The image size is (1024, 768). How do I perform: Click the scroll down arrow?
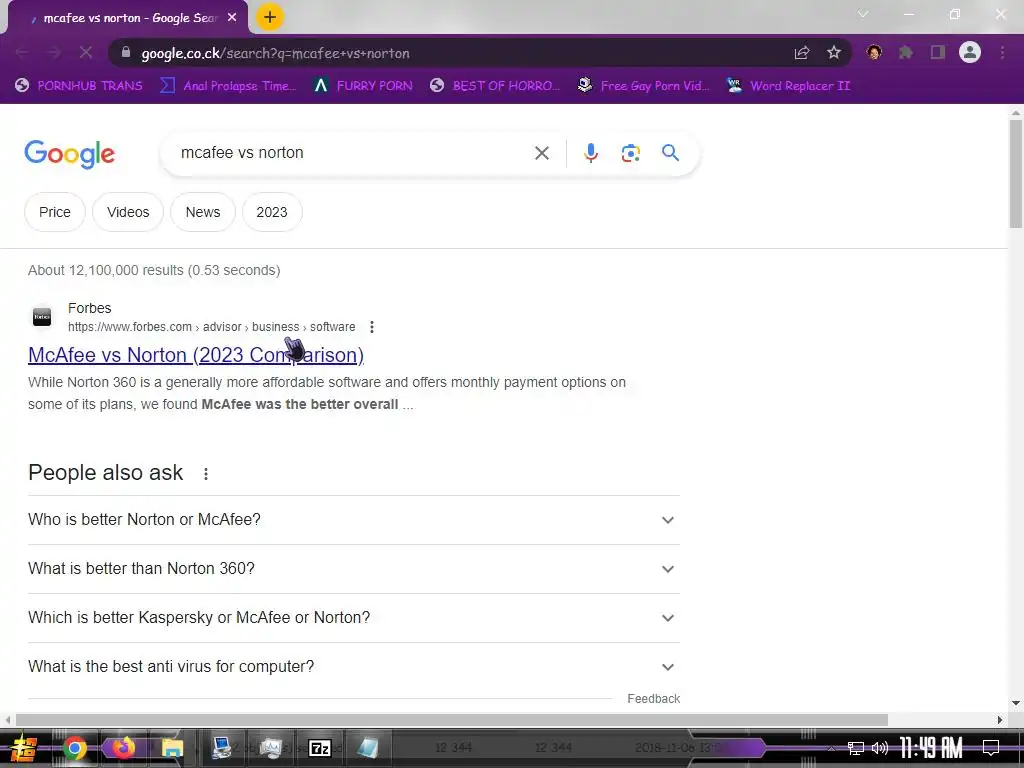[x=1016, y=703]
